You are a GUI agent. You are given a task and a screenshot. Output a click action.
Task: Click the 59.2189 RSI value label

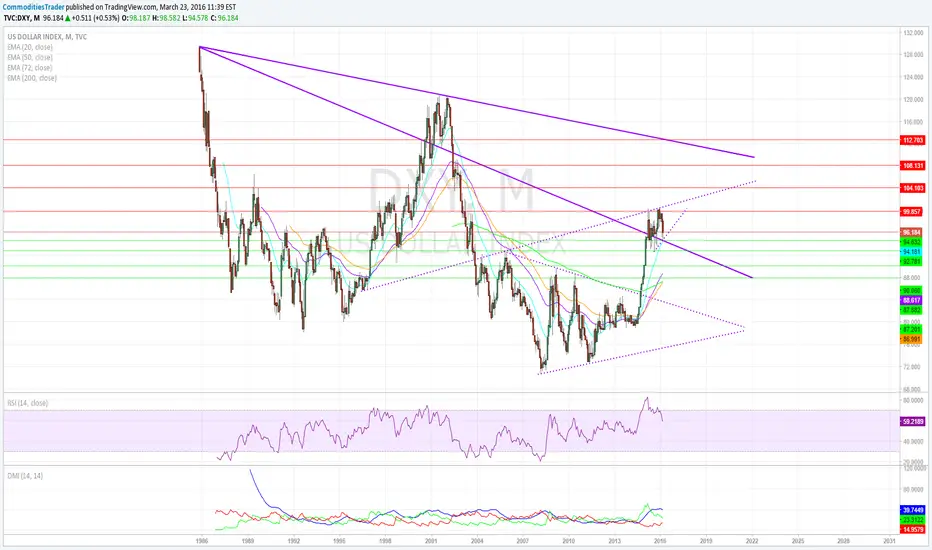(912, 422)
